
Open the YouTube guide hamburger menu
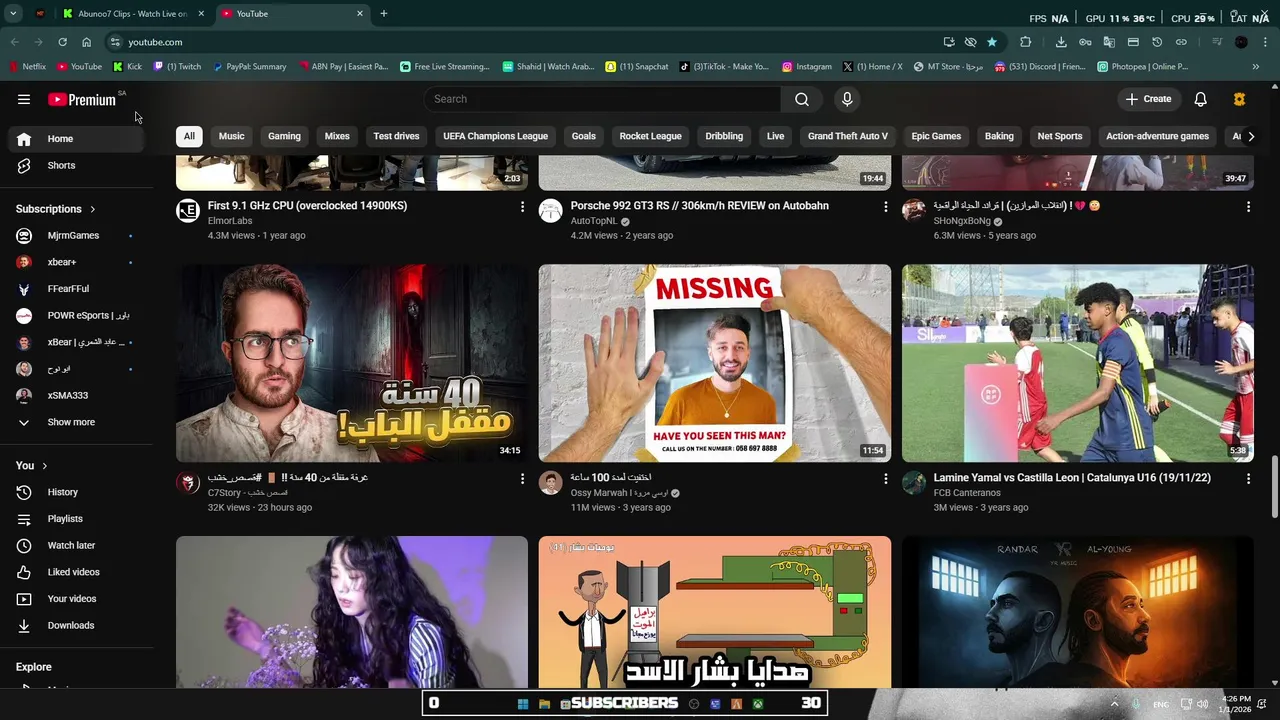point(24,99)
